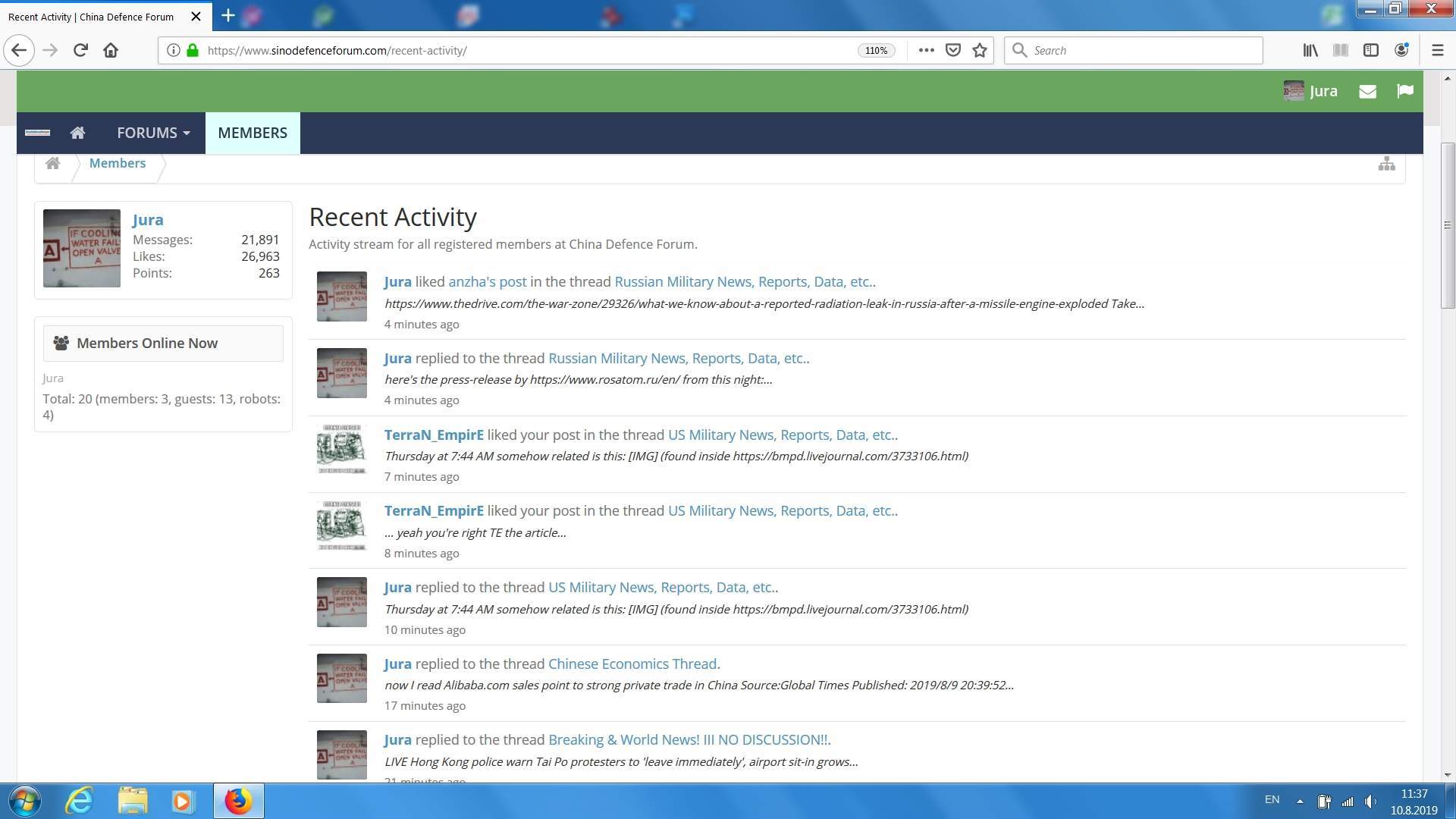The image size is (1456, 819).
Task: Click the forum home icon in navbar
Action: click(77, 133)
